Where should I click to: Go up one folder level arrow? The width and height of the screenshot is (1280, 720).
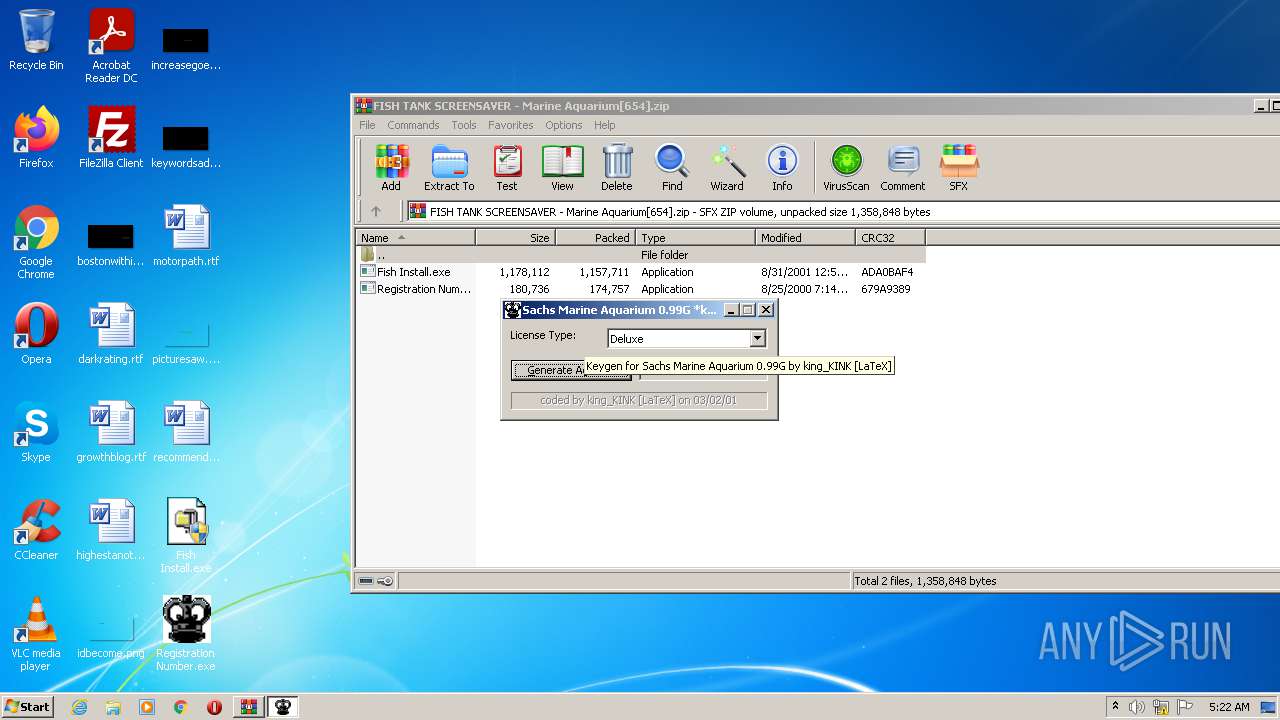click(x=376, y=211)
